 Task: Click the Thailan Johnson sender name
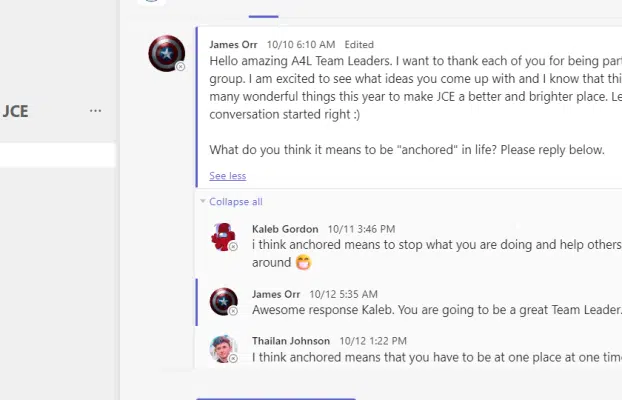[290, 341]
